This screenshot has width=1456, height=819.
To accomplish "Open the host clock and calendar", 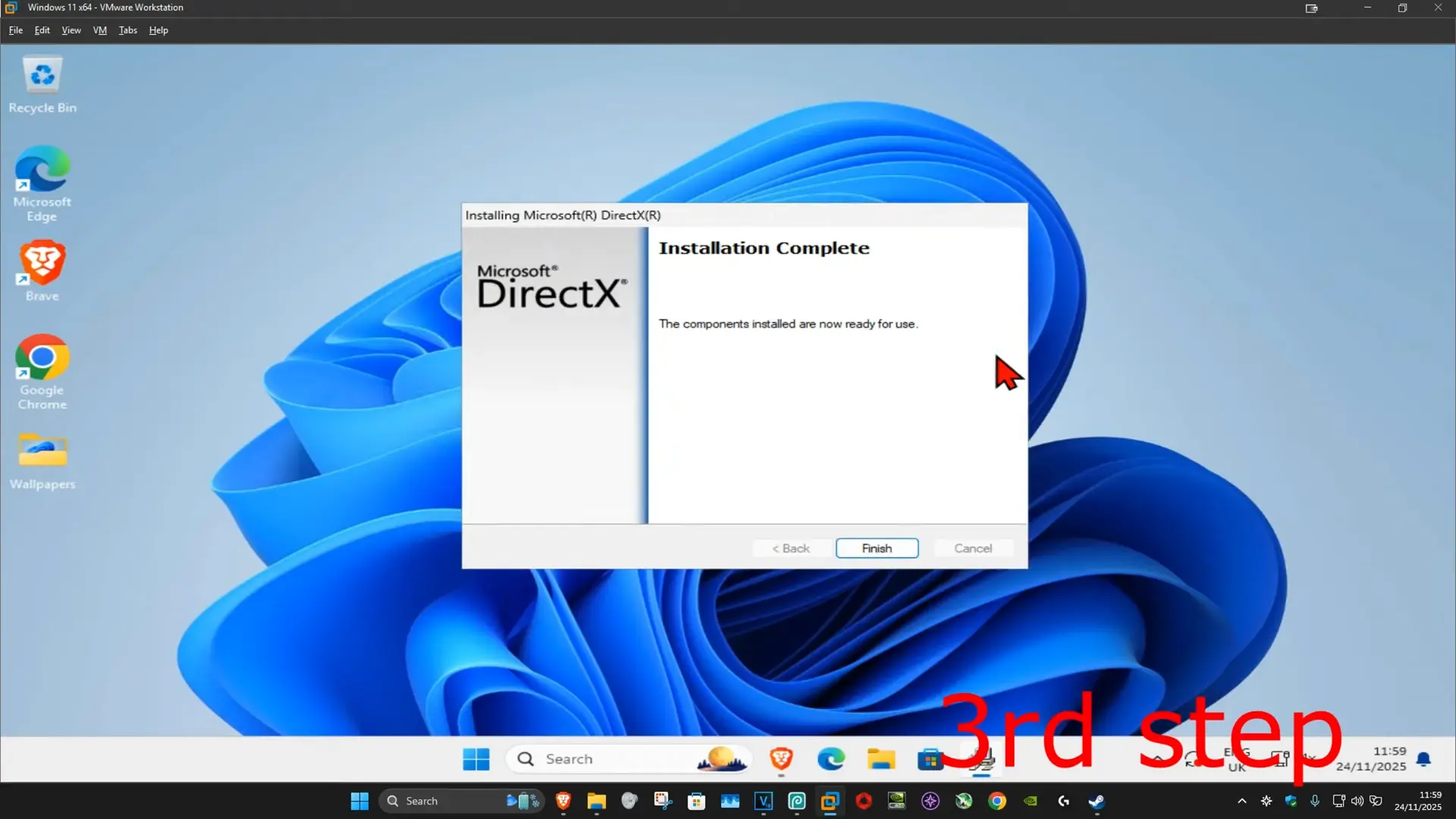I will (x=1417, y=801).
